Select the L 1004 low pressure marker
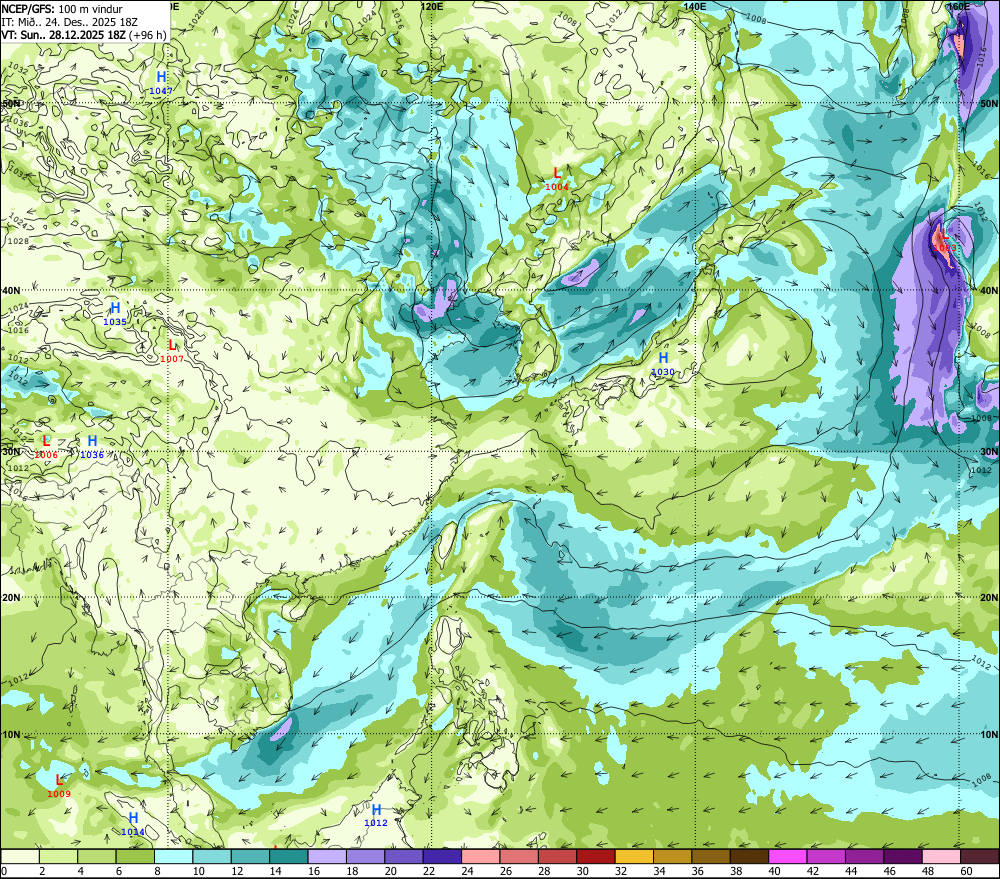Screen dimensions: 1000x879 point(557,179)
